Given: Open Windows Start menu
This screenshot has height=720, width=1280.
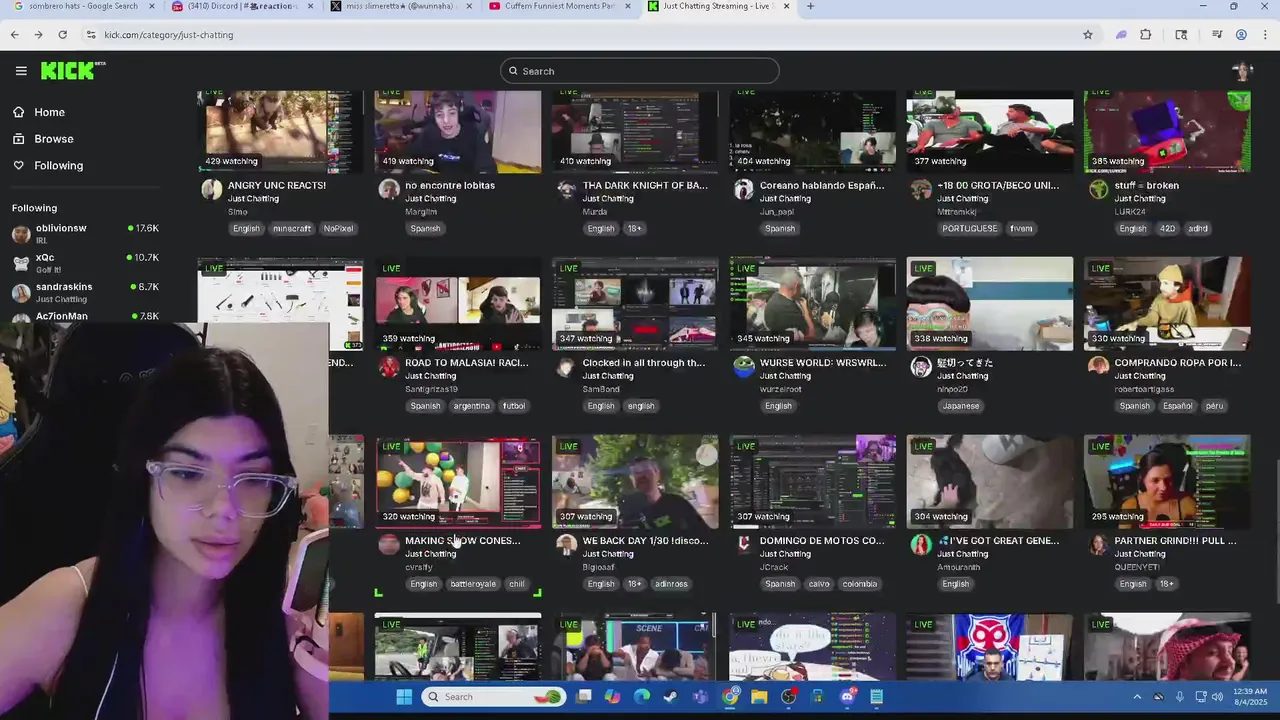Looking at the screenshot, I should pos(404,697).
